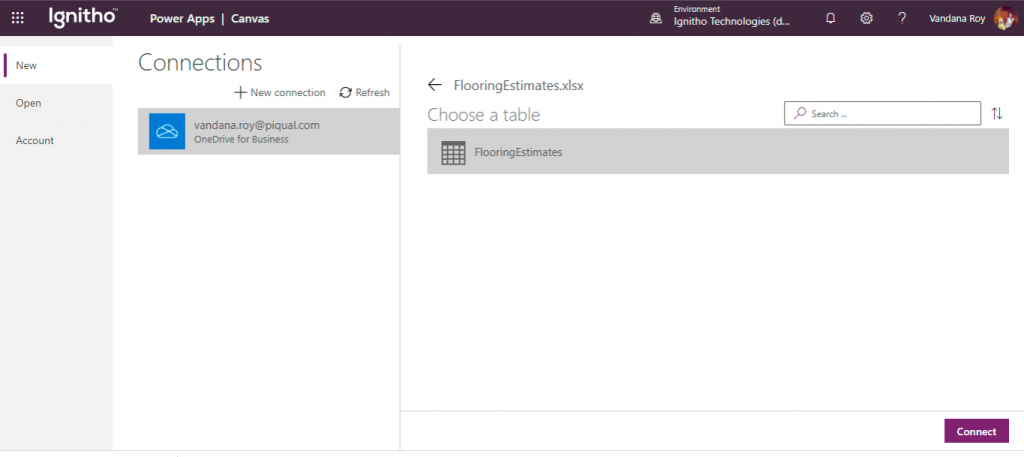Viewport: 1024px width, 457px height.
Task: Add a New connection
Action: point(280,93)
